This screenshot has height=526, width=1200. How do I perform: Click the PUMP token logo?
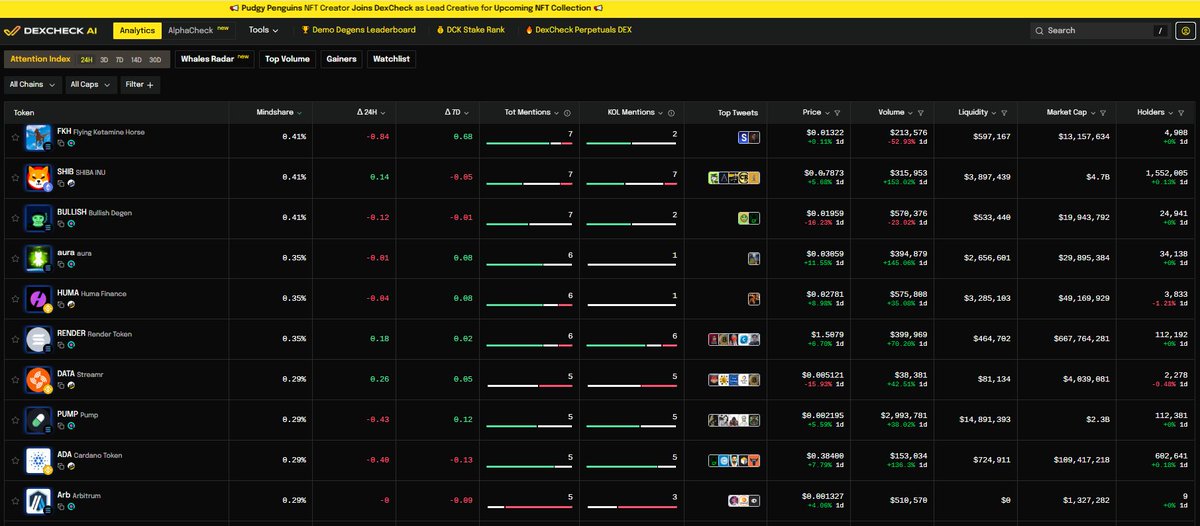pos(39,419)
